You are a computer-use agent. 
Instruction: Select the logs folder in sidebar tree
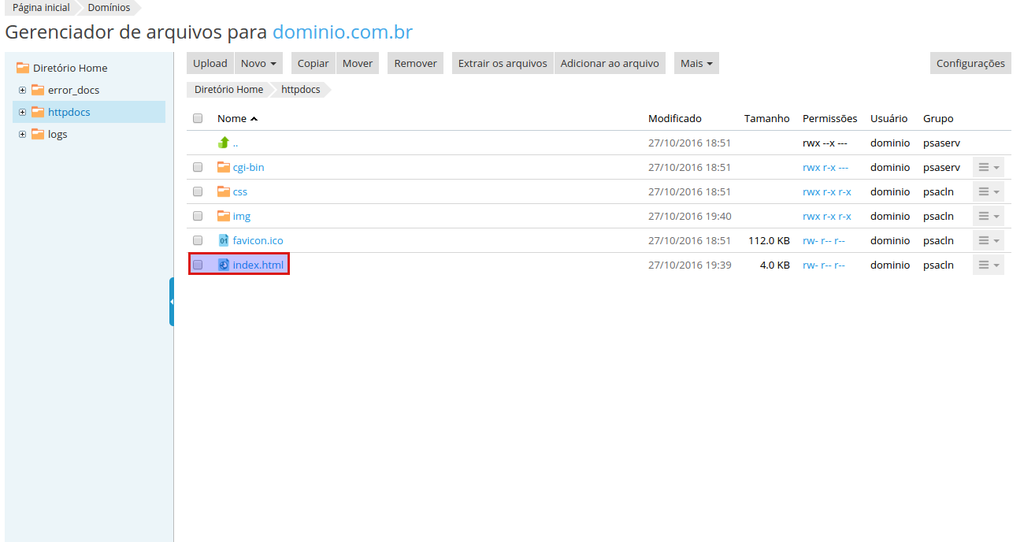pyautogui.click(x=57, y=134)
